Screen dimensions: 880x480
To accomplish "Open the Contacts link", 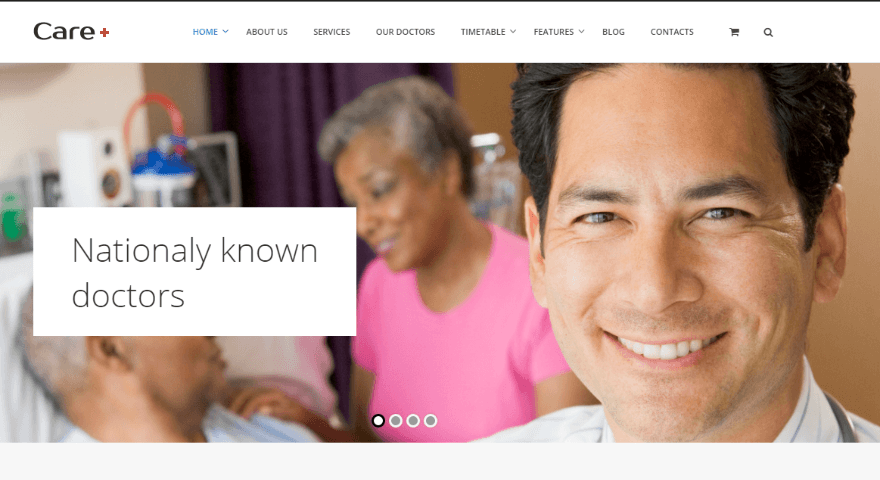I will click(x=672, y=32).
